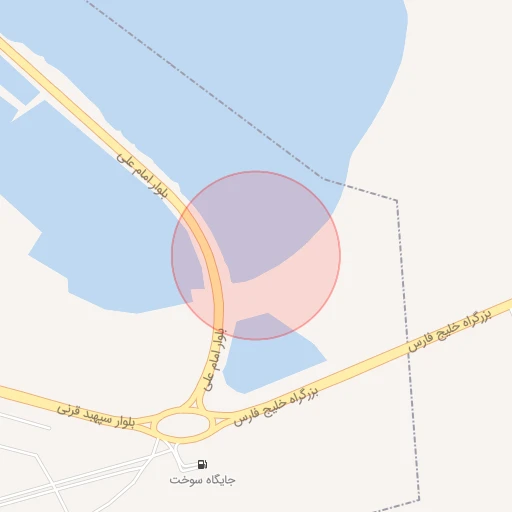
Task: Click the oval island inside the roundabout
Action: [x=183, y=425]
